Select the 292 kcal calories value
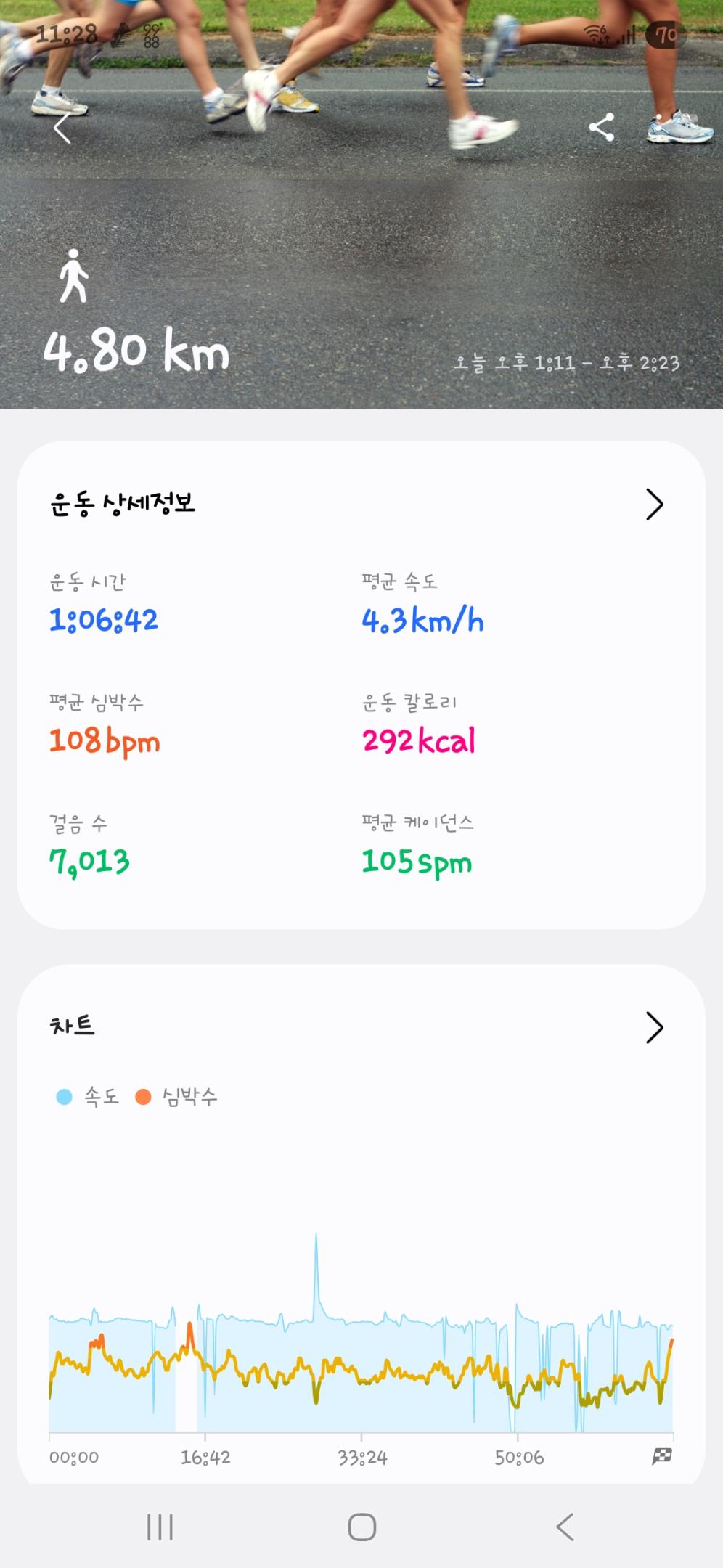723x1568 pixels. click(419, 741)
